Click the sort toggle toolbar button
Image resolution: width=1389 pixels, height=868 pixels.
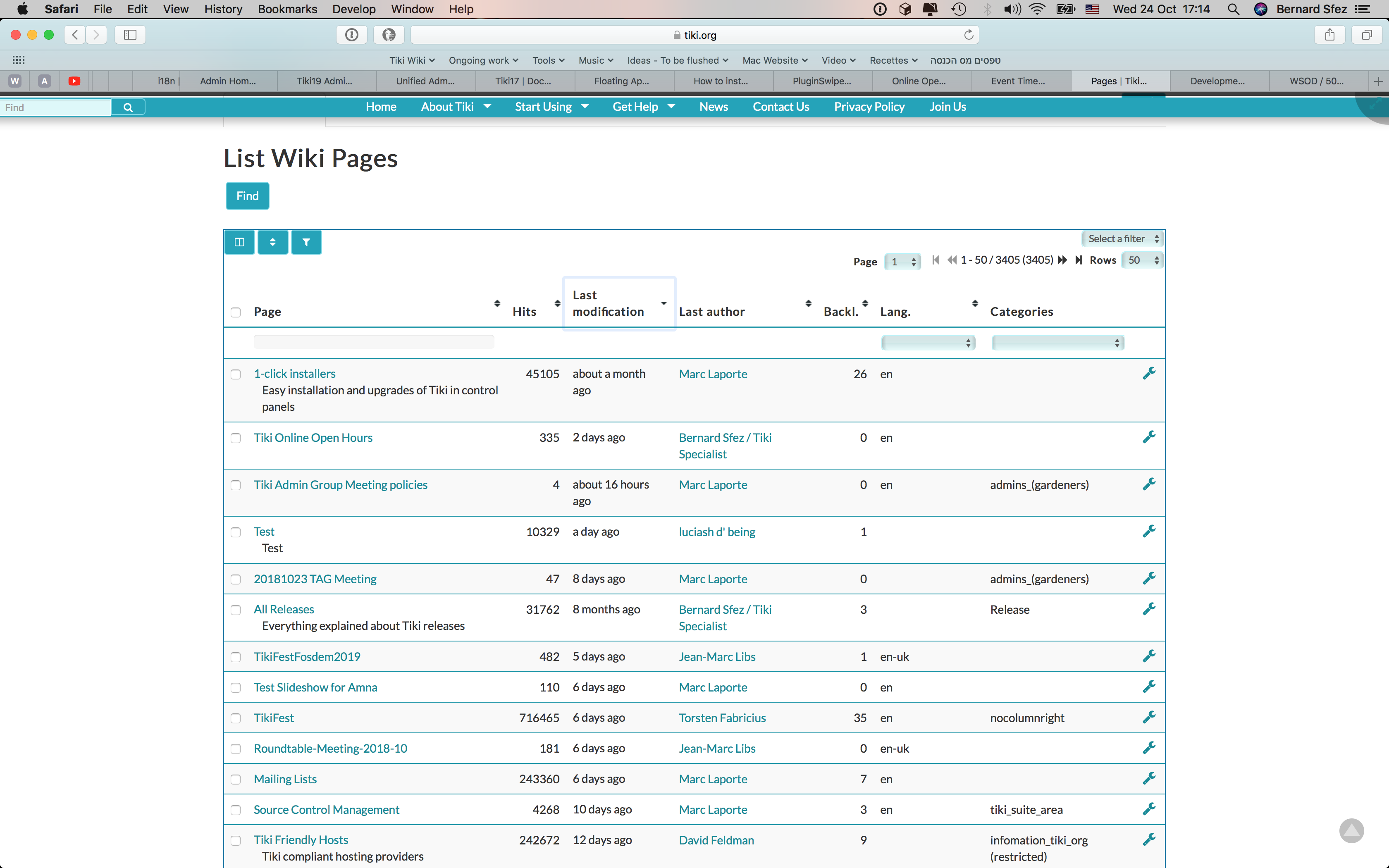click(273, 242)
